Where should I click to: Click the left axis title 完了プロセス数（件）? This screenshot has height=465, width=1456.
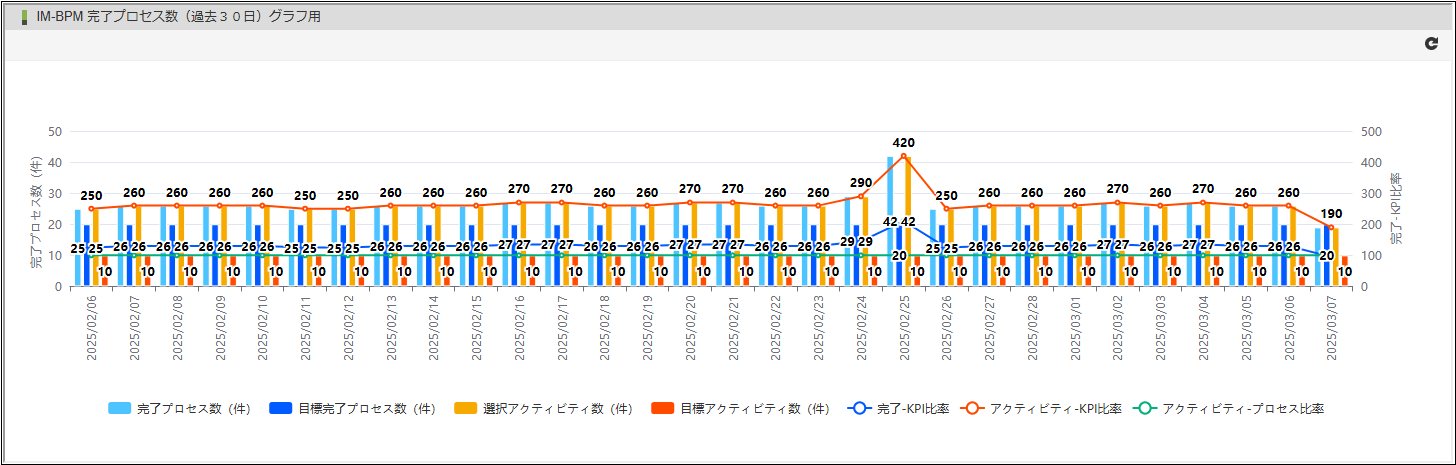(35, 210)
